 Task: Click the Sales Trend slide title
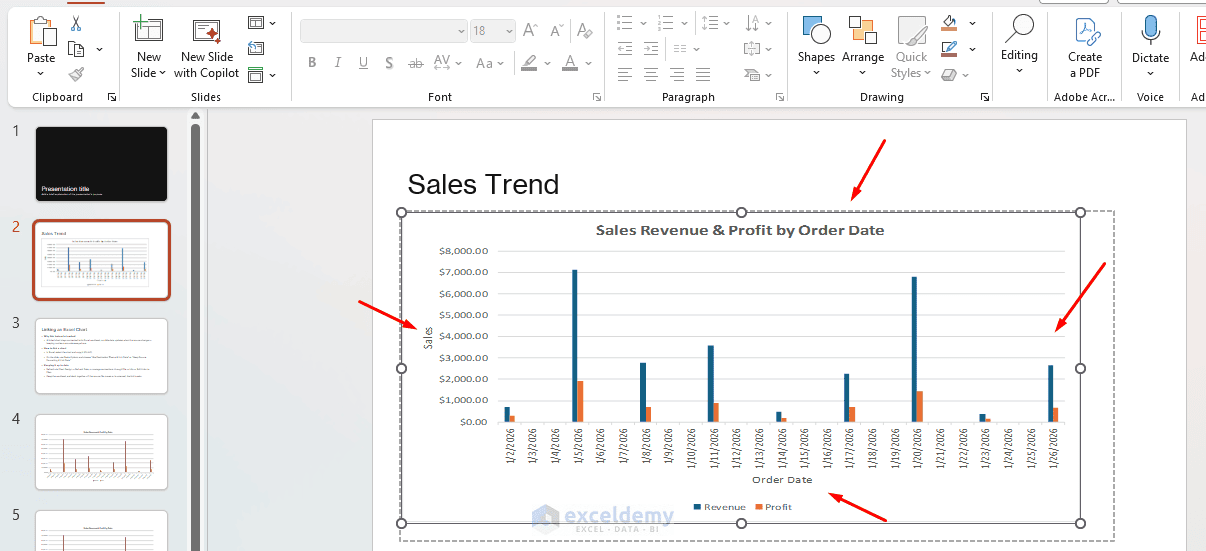[483, 184]
